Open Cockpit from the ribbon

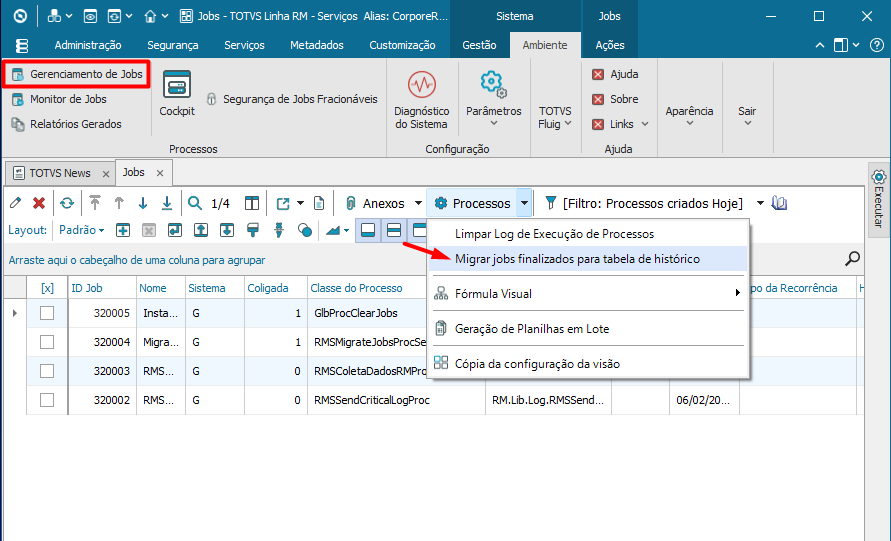tap(177, 93)
